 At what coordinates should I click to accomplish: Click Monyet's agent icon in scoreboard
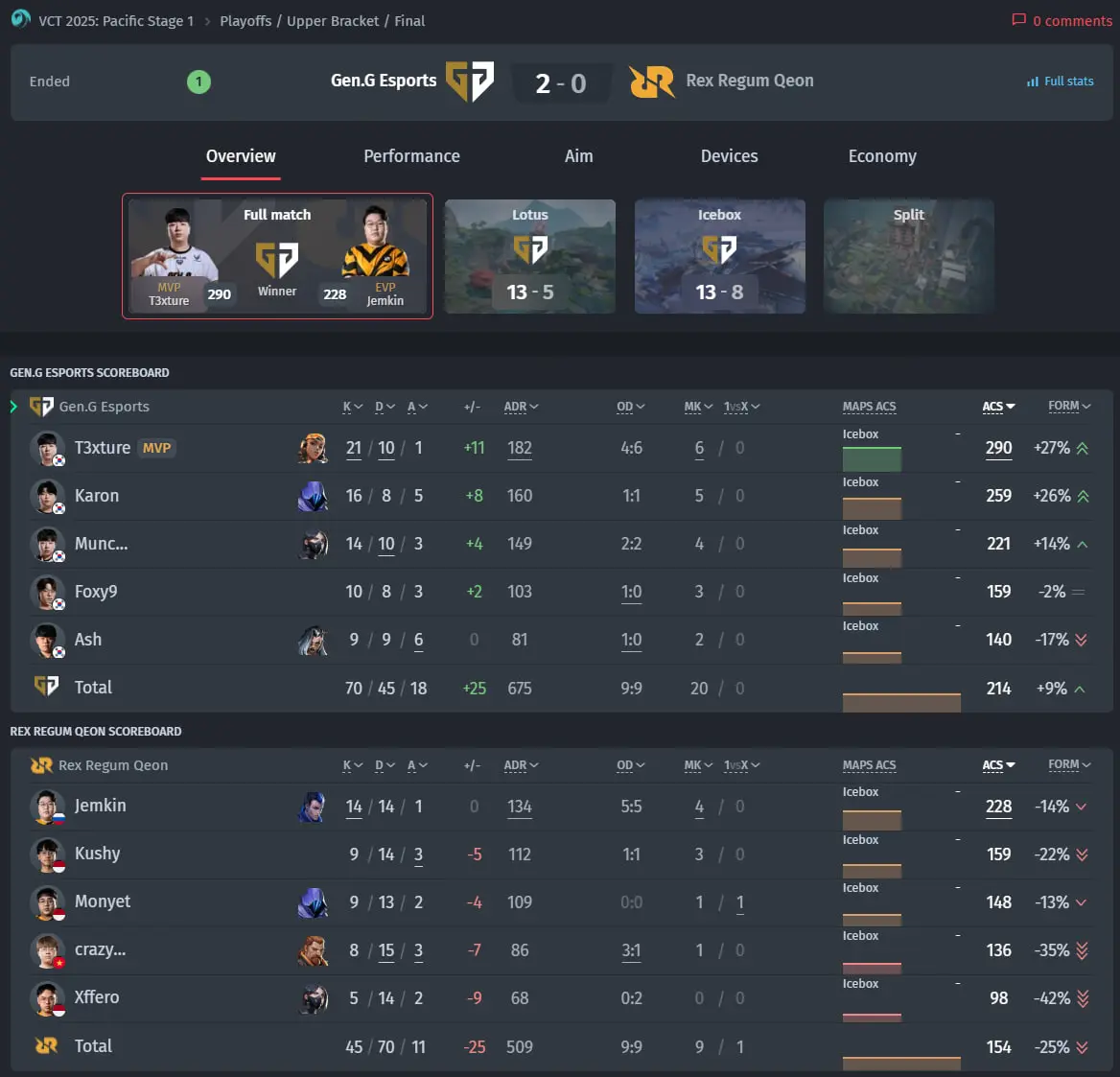click(313, 902)
